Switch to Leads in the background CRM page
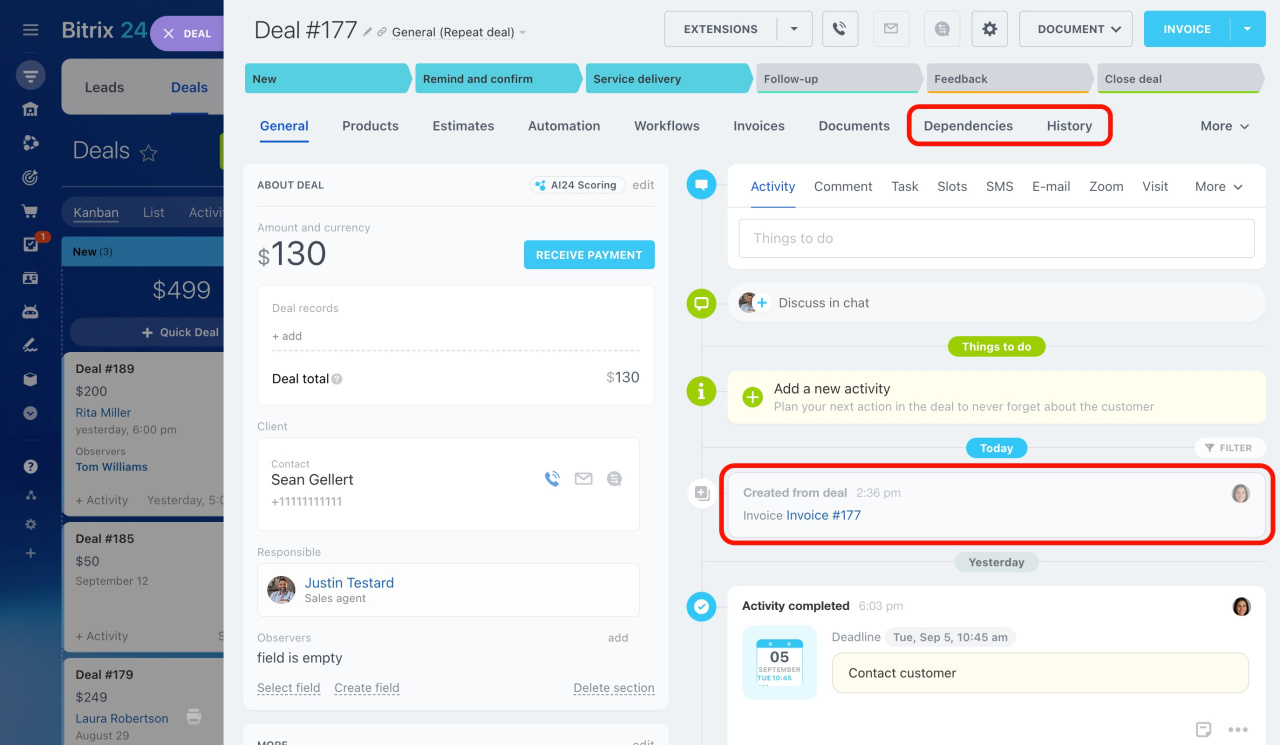The height and width of the screenshot is (745, 1280). click(x=104, y=87)
